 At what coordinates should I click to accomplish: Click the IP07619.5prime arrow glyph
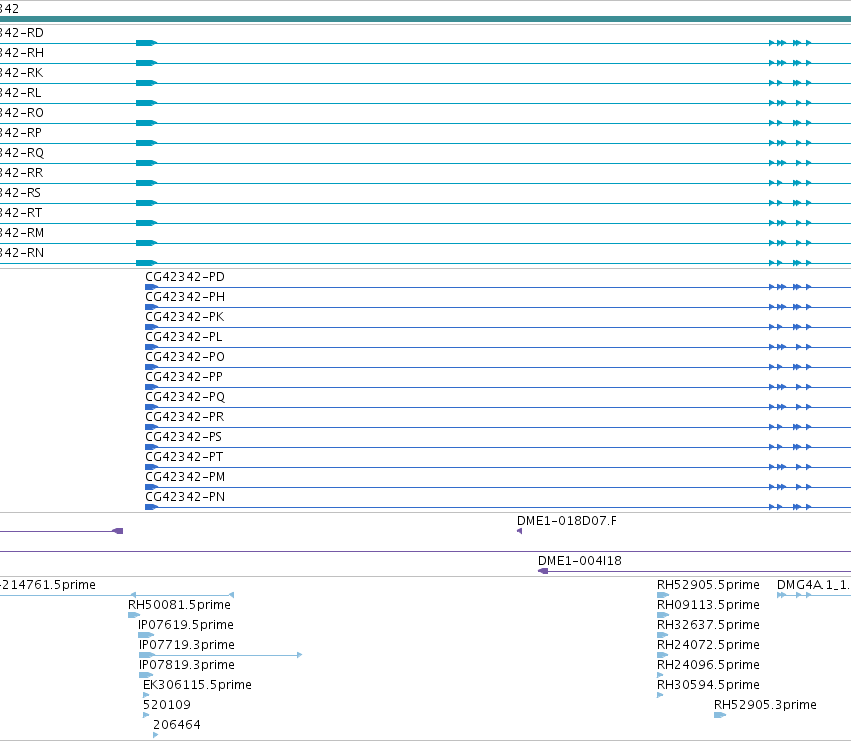146,635
